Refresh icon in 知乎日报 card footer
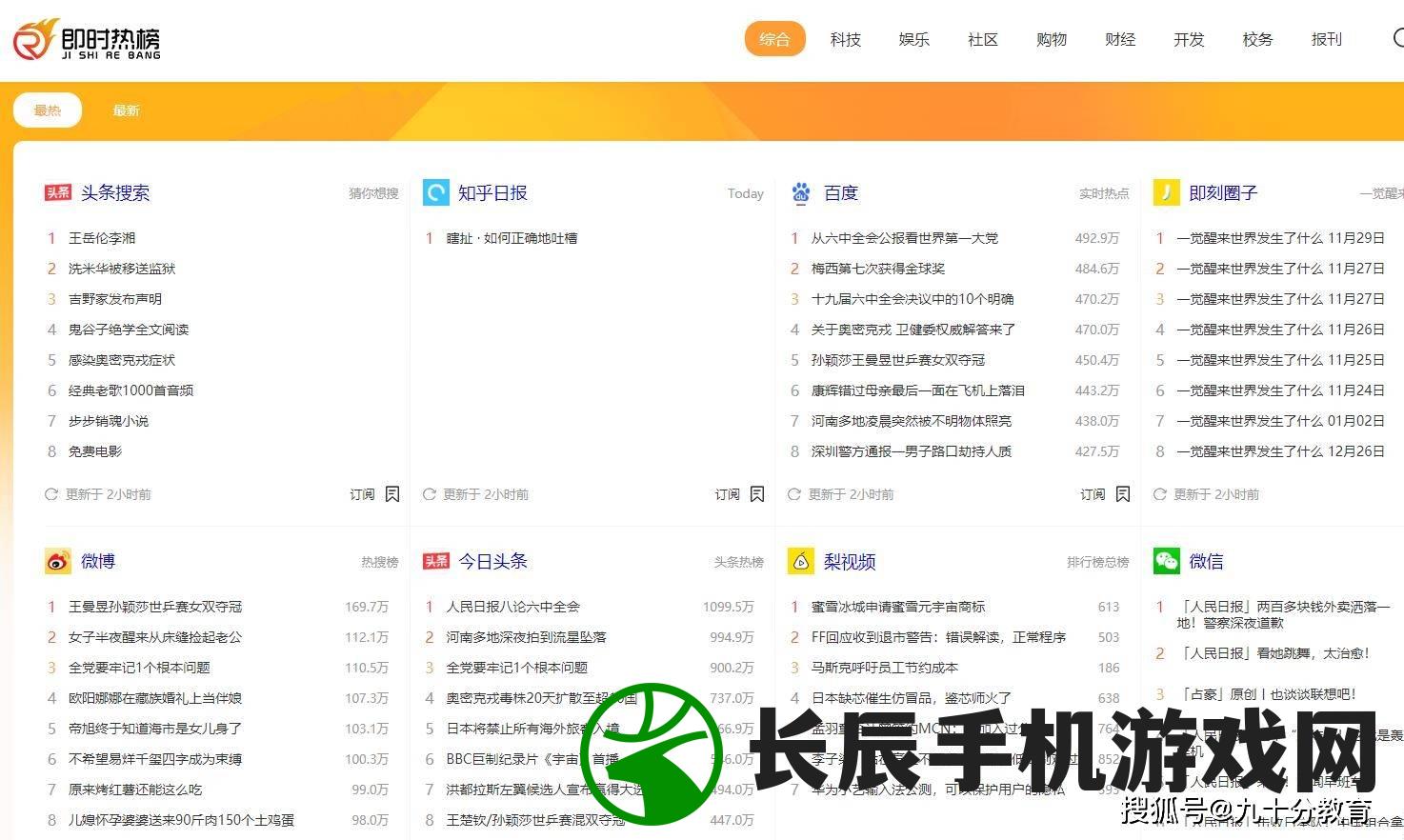 coord(429,494)
